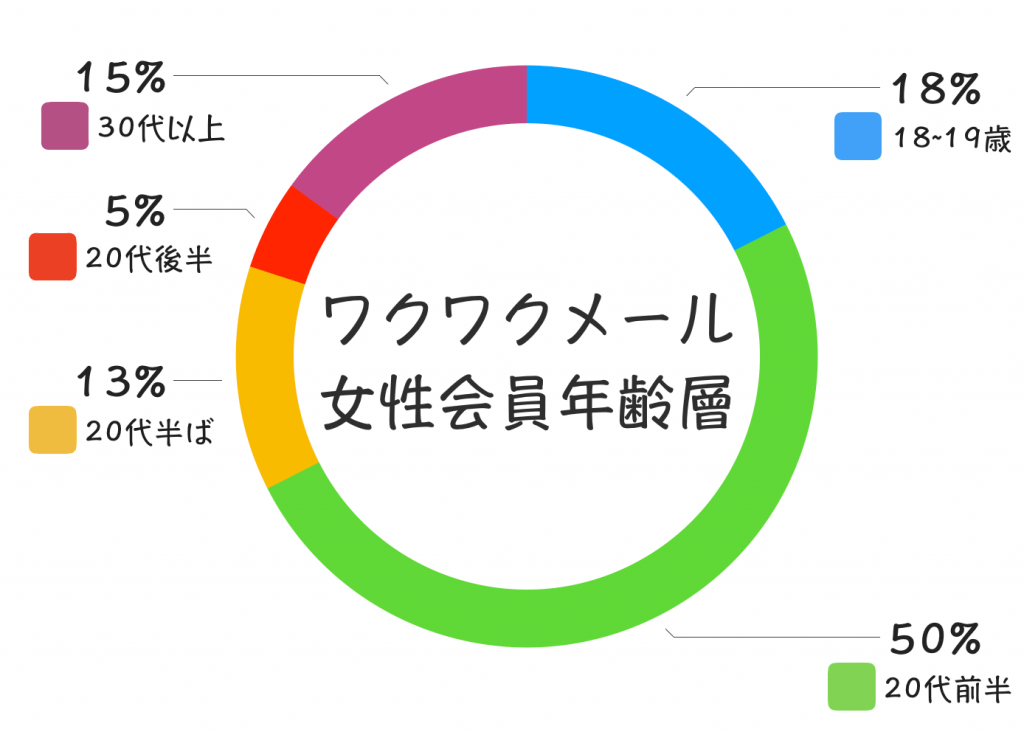
Task: Click the 18% percentage label
Action: (934, 90)
